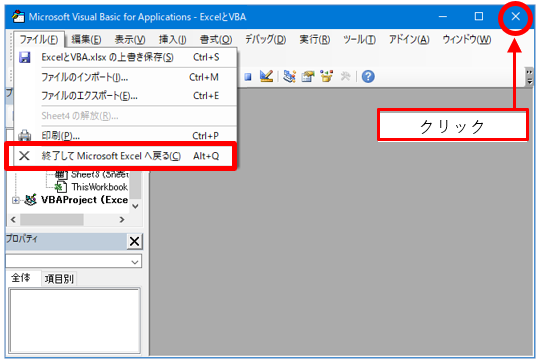Open the アドイン(A) menu
This screenshot has width=544, height=363.
coord(409,40)
